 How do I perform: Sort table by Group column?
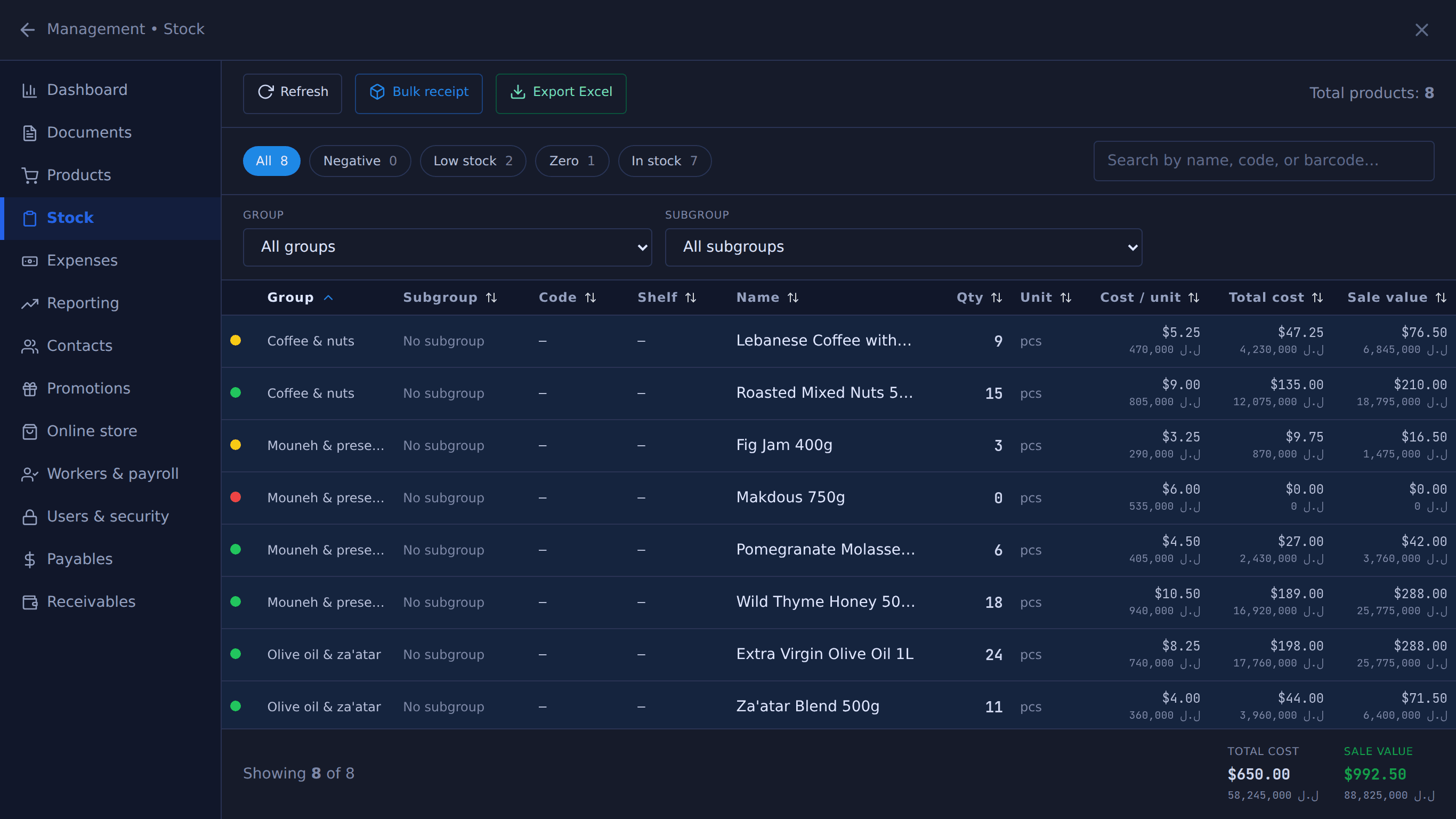click(300, 298)
